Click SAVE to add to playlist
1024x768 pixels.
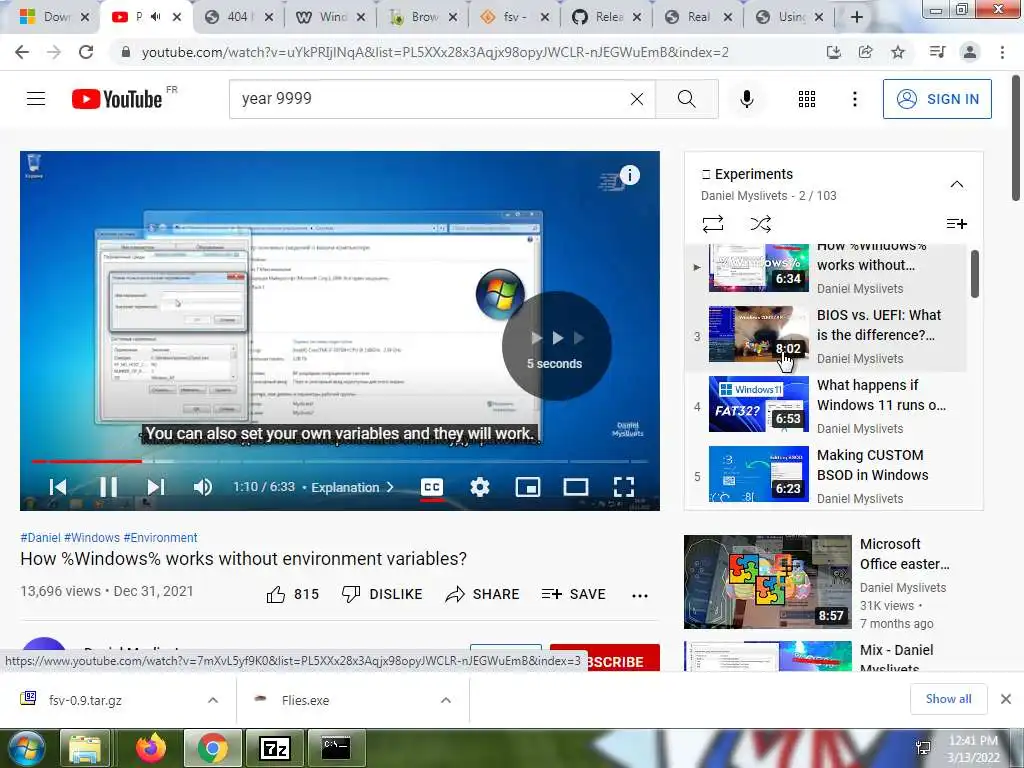pyautogui.click(x=573, y=594)
